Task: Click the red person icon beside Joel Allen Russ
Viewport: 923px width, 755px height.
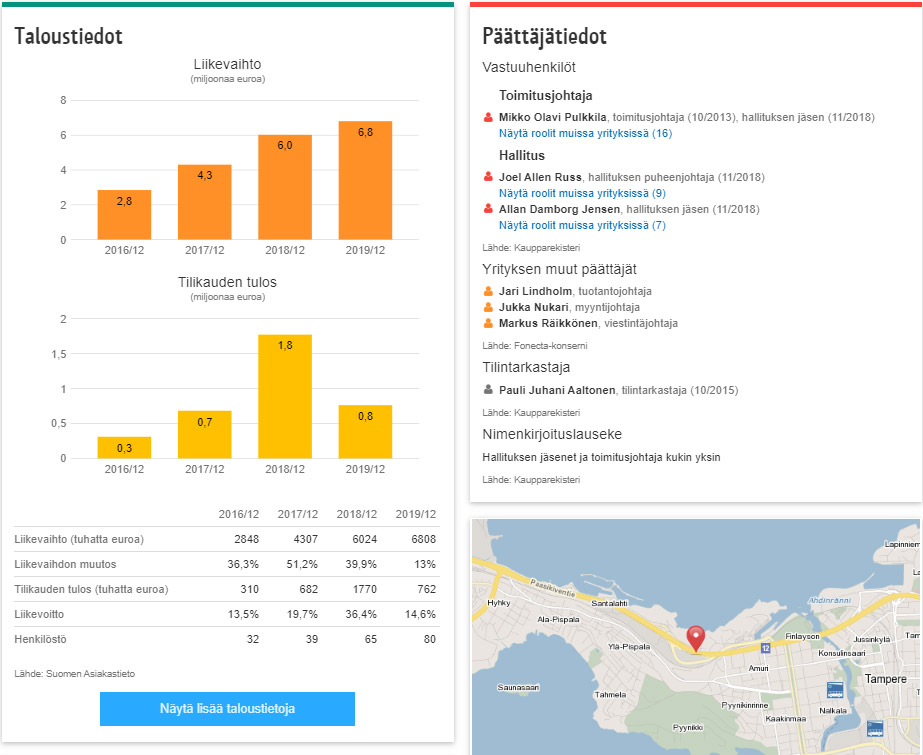Action: click(x=488, y=177)
